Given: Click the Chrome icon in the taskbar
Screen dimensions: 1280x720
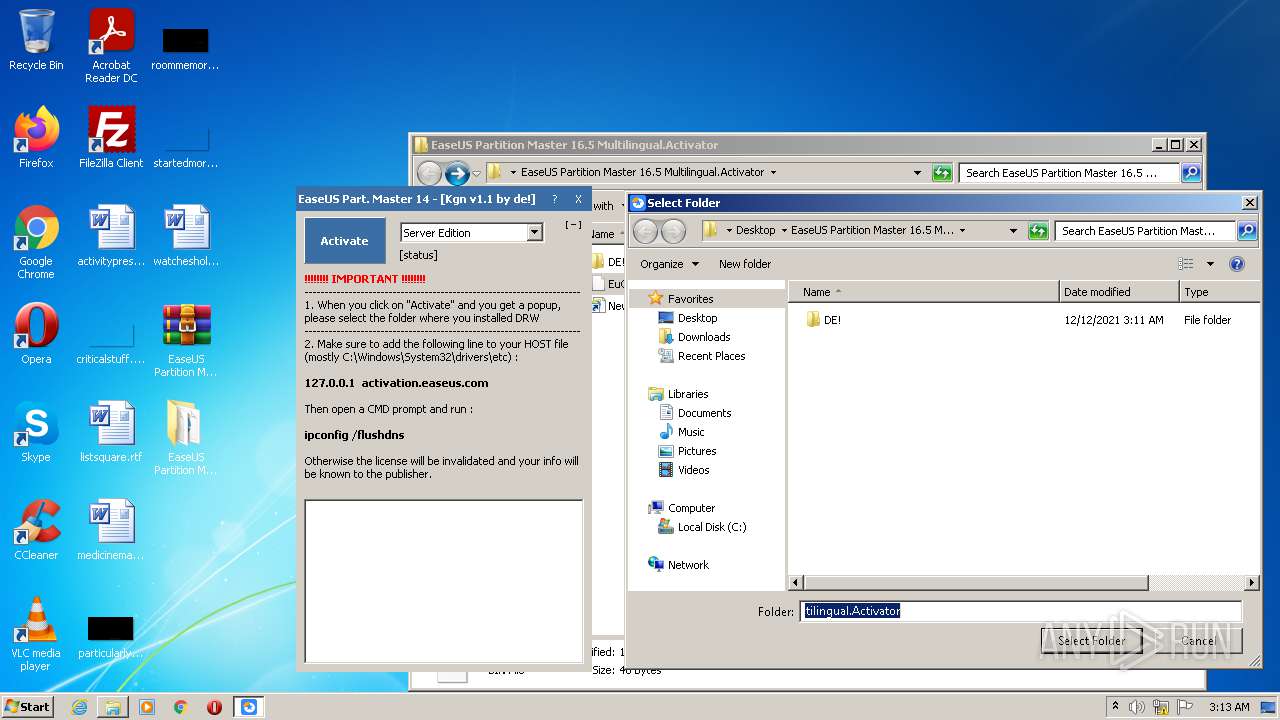Looking at the screenshot, I should click(181, 707).
